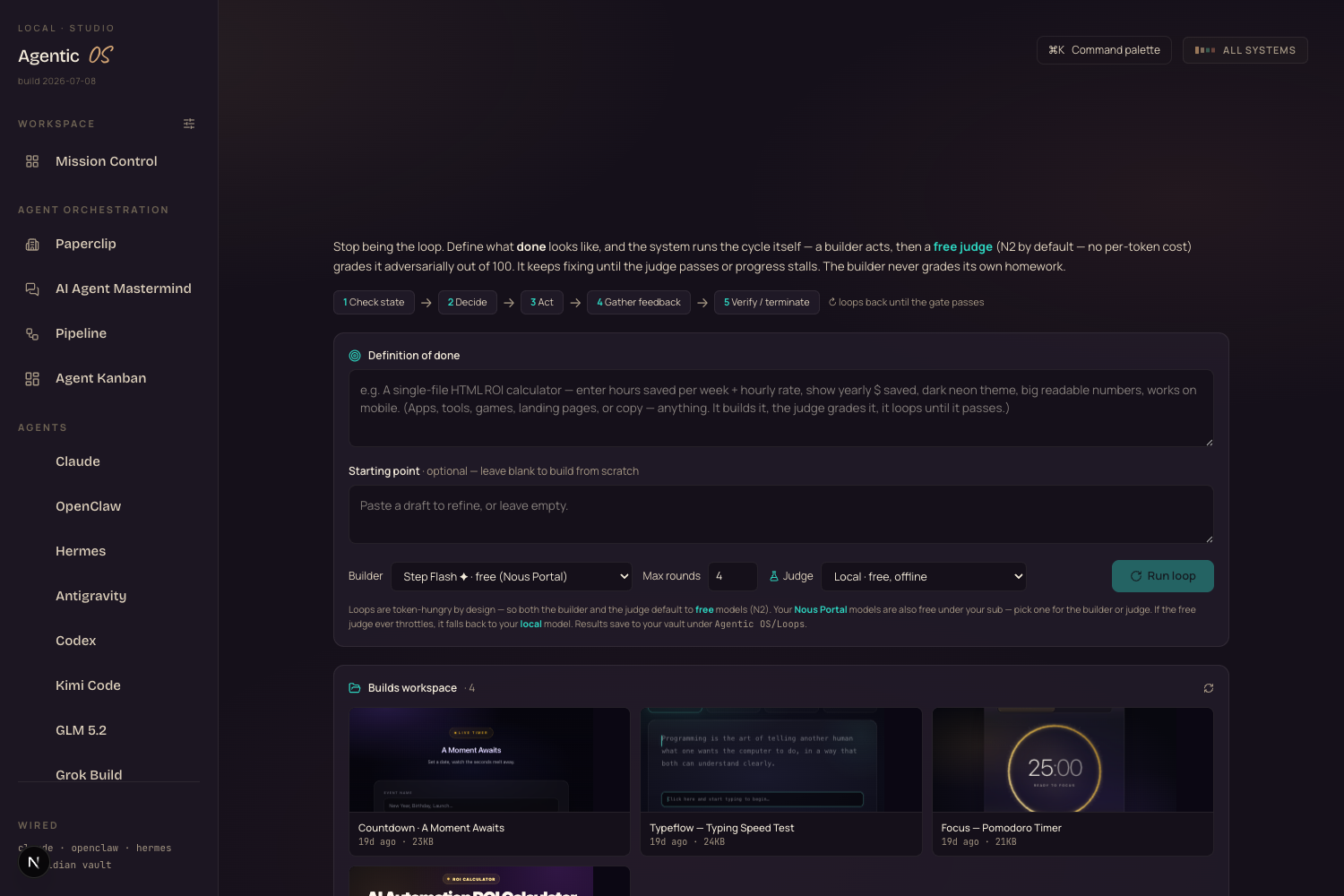Click the ALL SYSTEMS status indicator
The image size is (1344, 896).
pyautogui.click(x=1245, y=50)
